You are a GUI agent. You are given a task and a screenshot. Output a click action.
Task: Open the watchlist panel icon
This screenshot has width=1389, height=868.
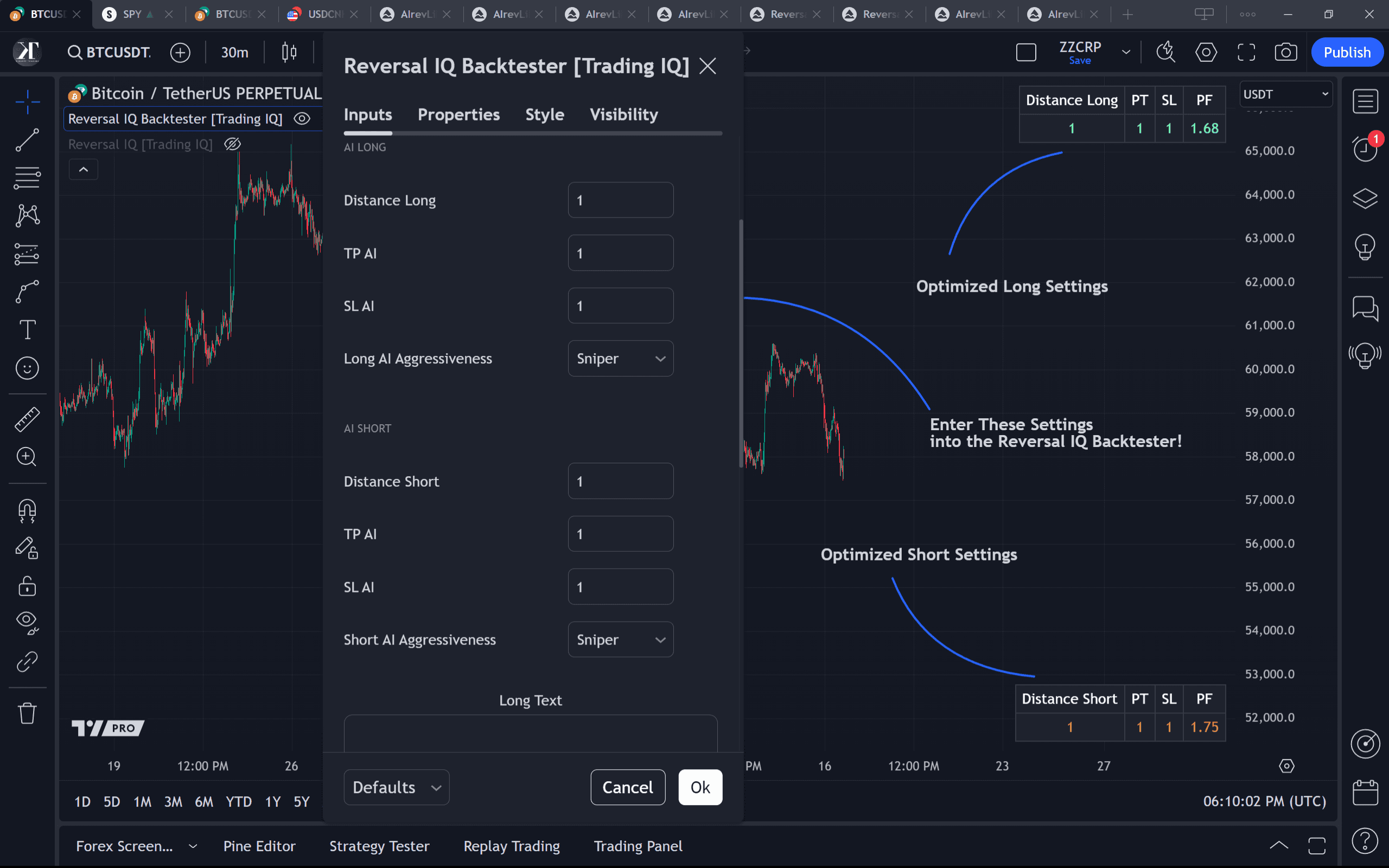pos(1365,101)
